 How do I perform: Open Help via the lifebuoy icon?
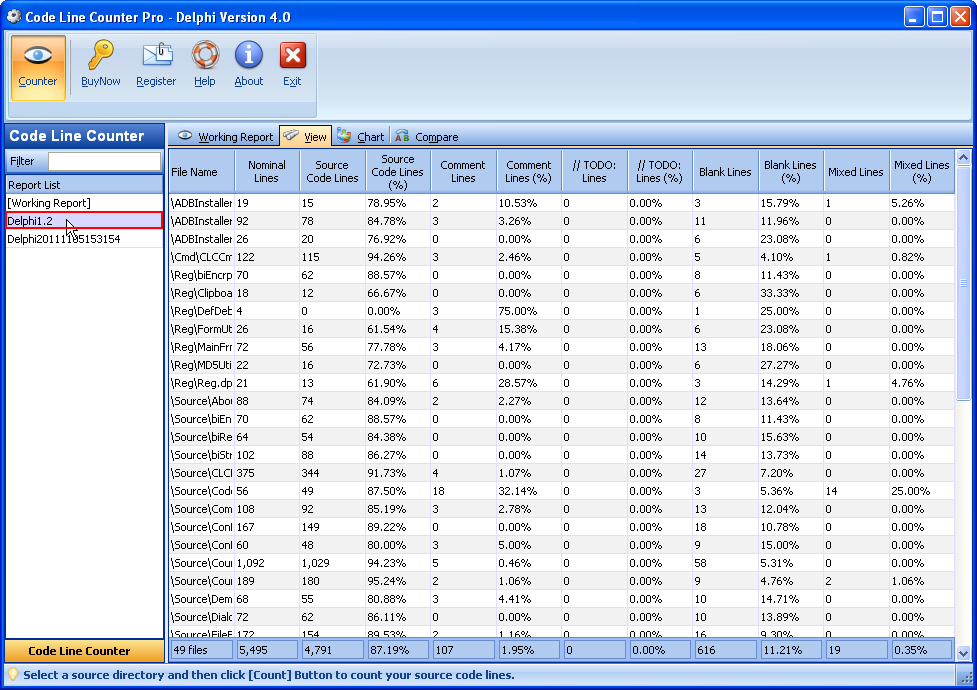click(x=205, y=57)
